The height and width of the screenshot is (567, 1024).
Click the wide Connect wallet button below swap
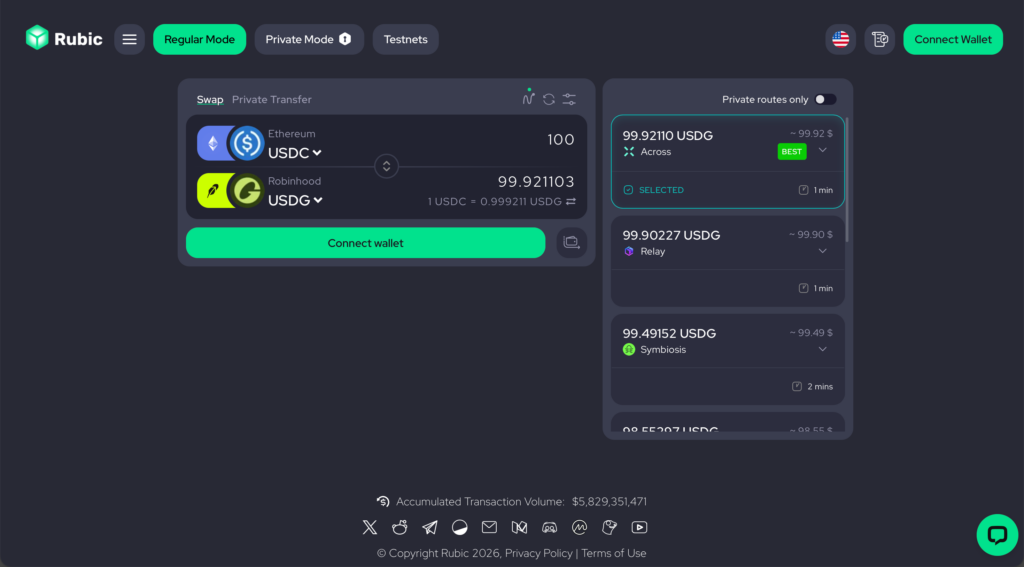365,243
